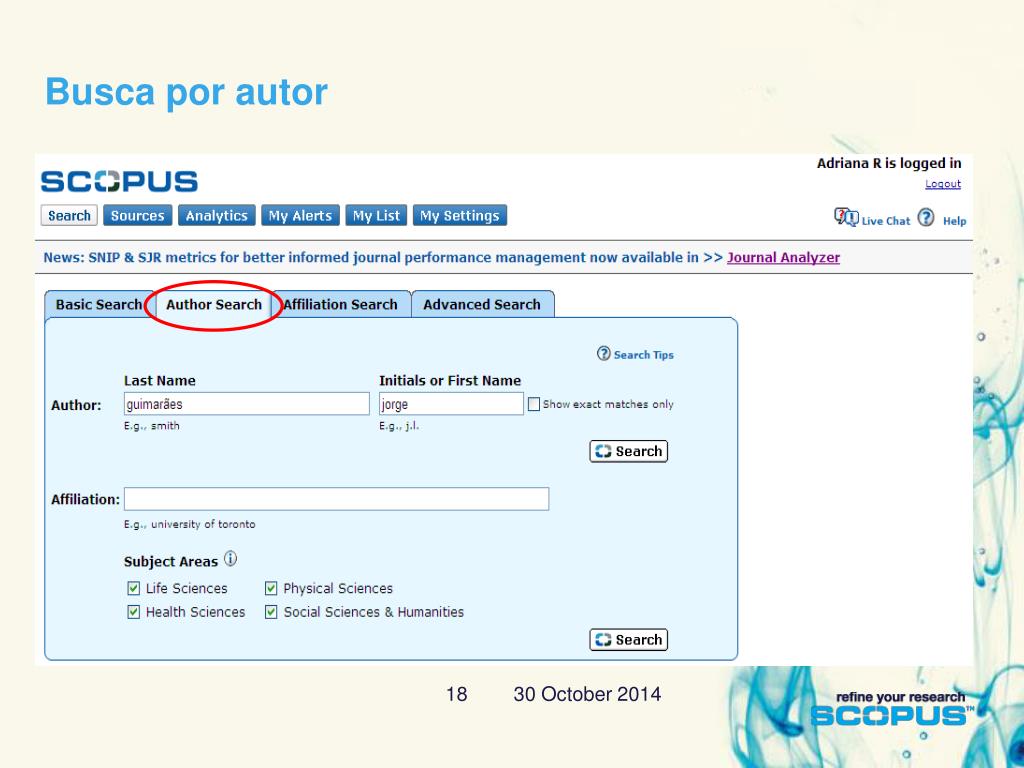Click the Search Tips question icon
Viewport: 1024px width, 768px height.
coord(603,354)
